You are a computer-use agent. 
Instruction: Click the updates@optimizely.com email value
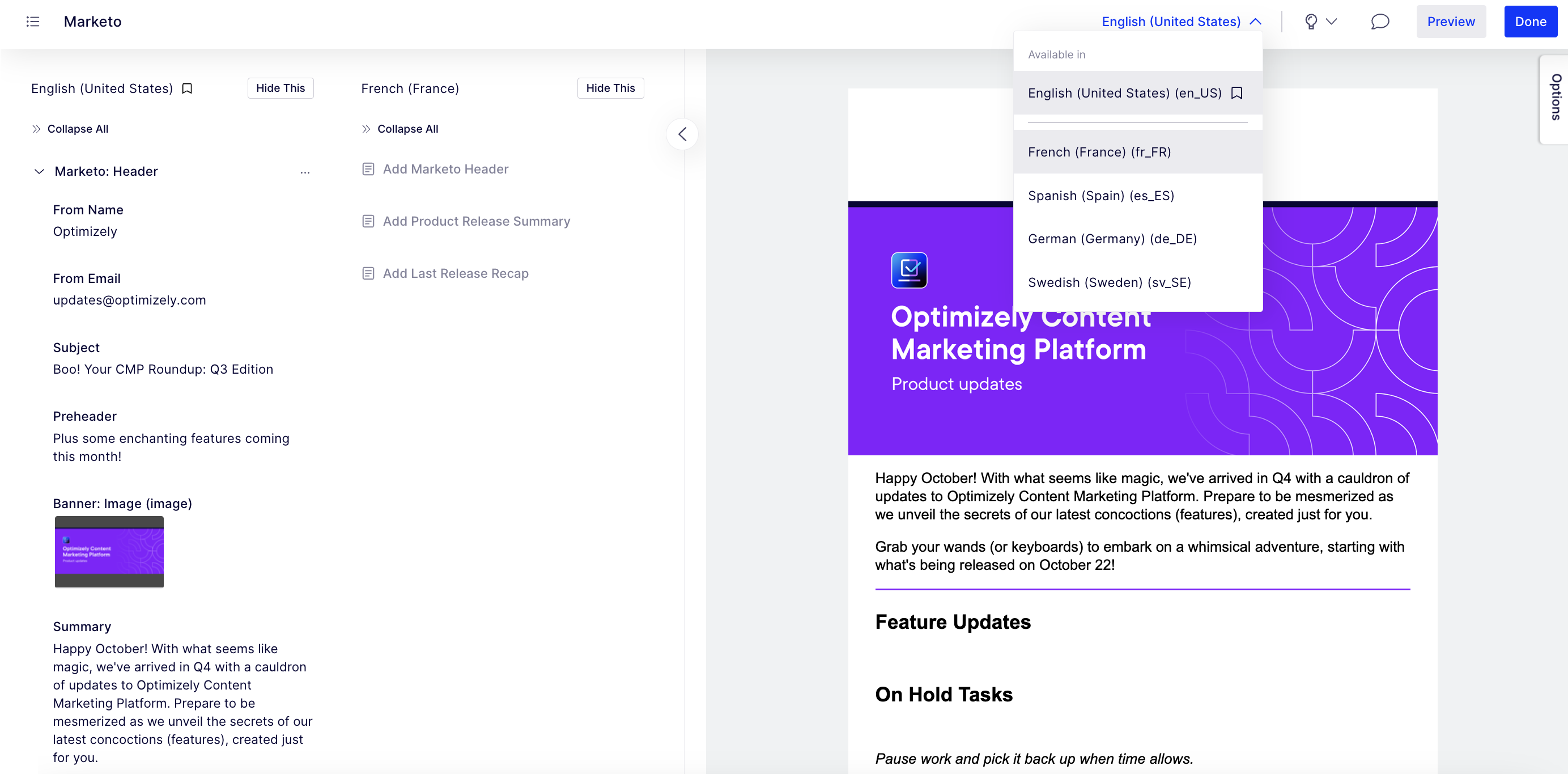point(129,300)
